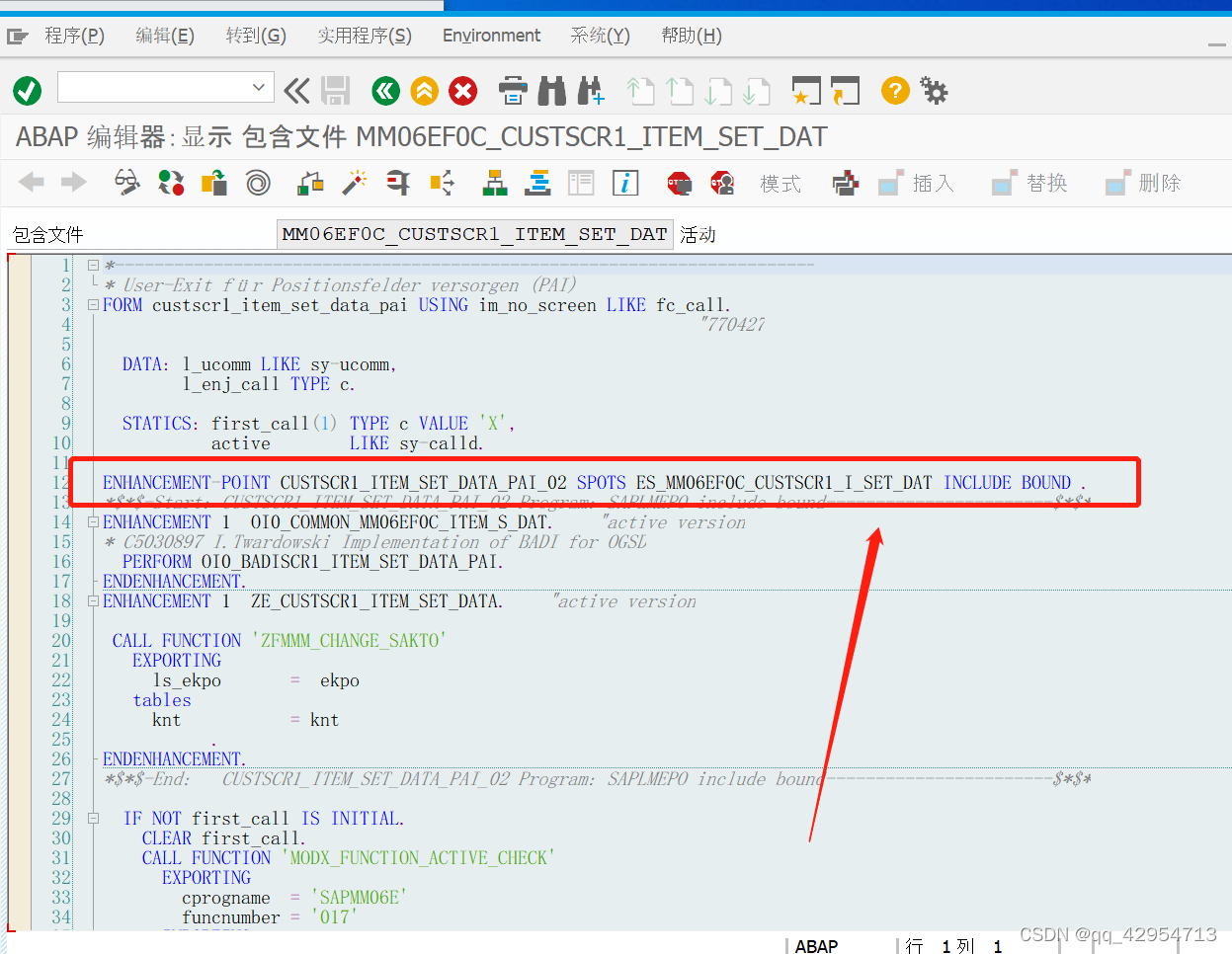Click the yellow Help question mark icon
This screenshot has height=954, width=1232.
coord(894,90)
